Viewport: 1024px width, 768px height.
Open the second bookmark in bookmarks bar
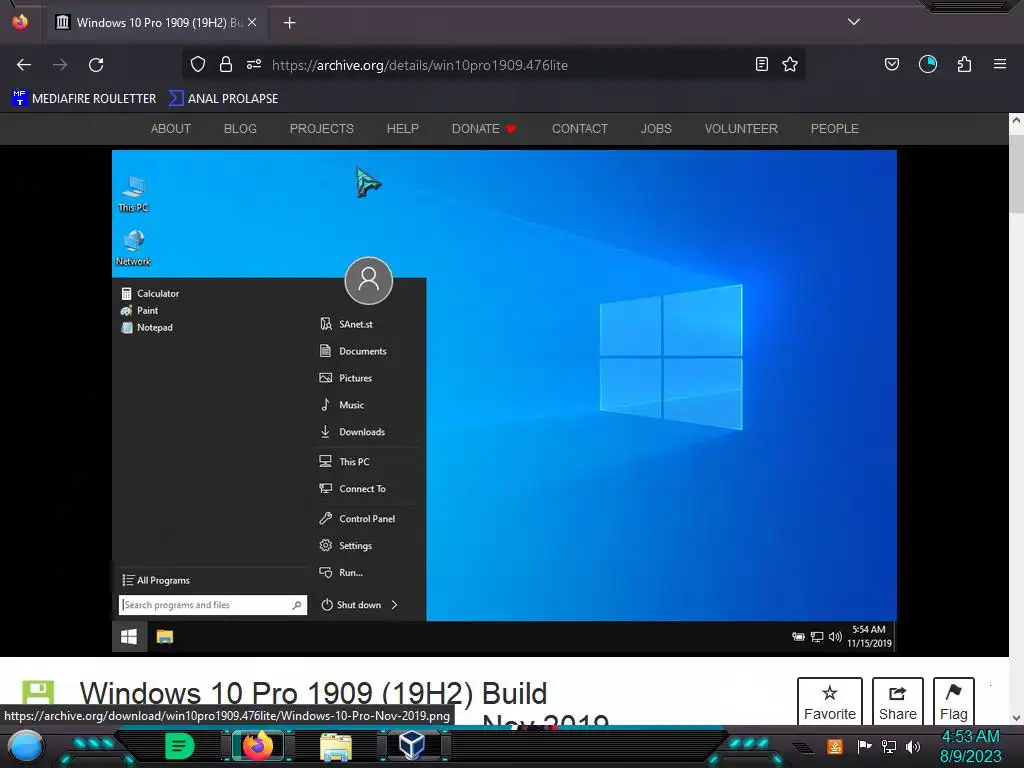pos(224,99)
